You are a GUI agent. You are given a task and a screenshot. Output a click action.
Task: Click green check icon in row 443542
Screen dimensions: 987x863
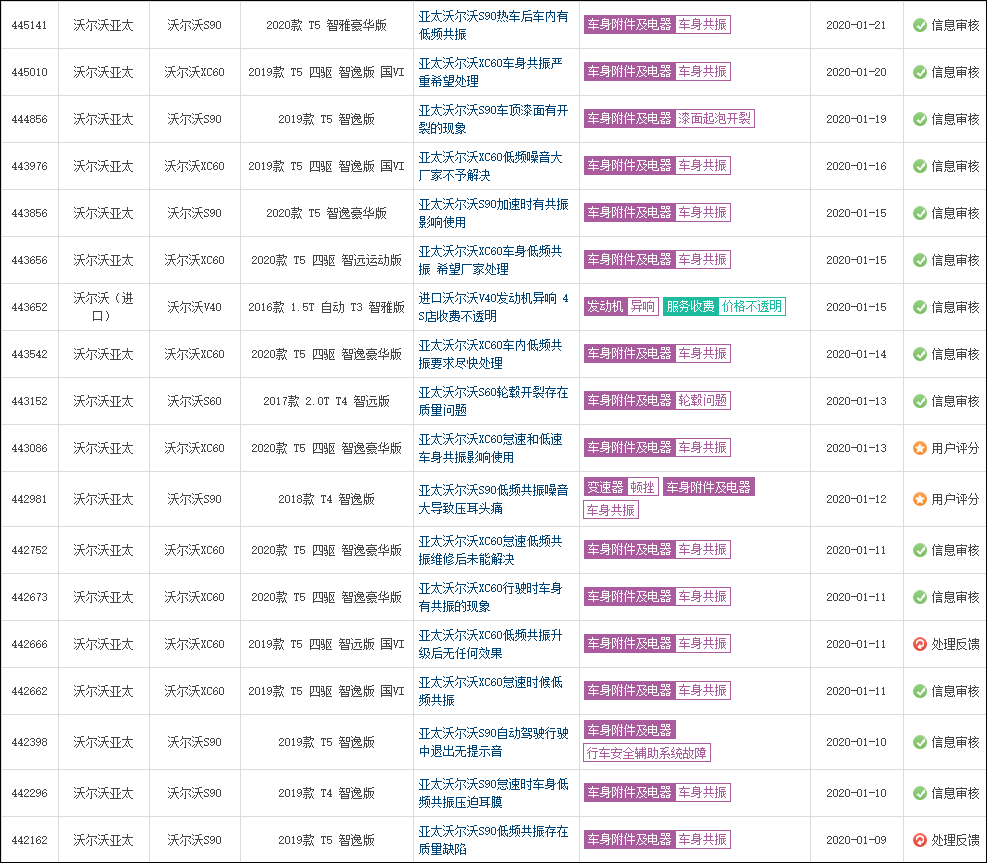tap(920, 354)
